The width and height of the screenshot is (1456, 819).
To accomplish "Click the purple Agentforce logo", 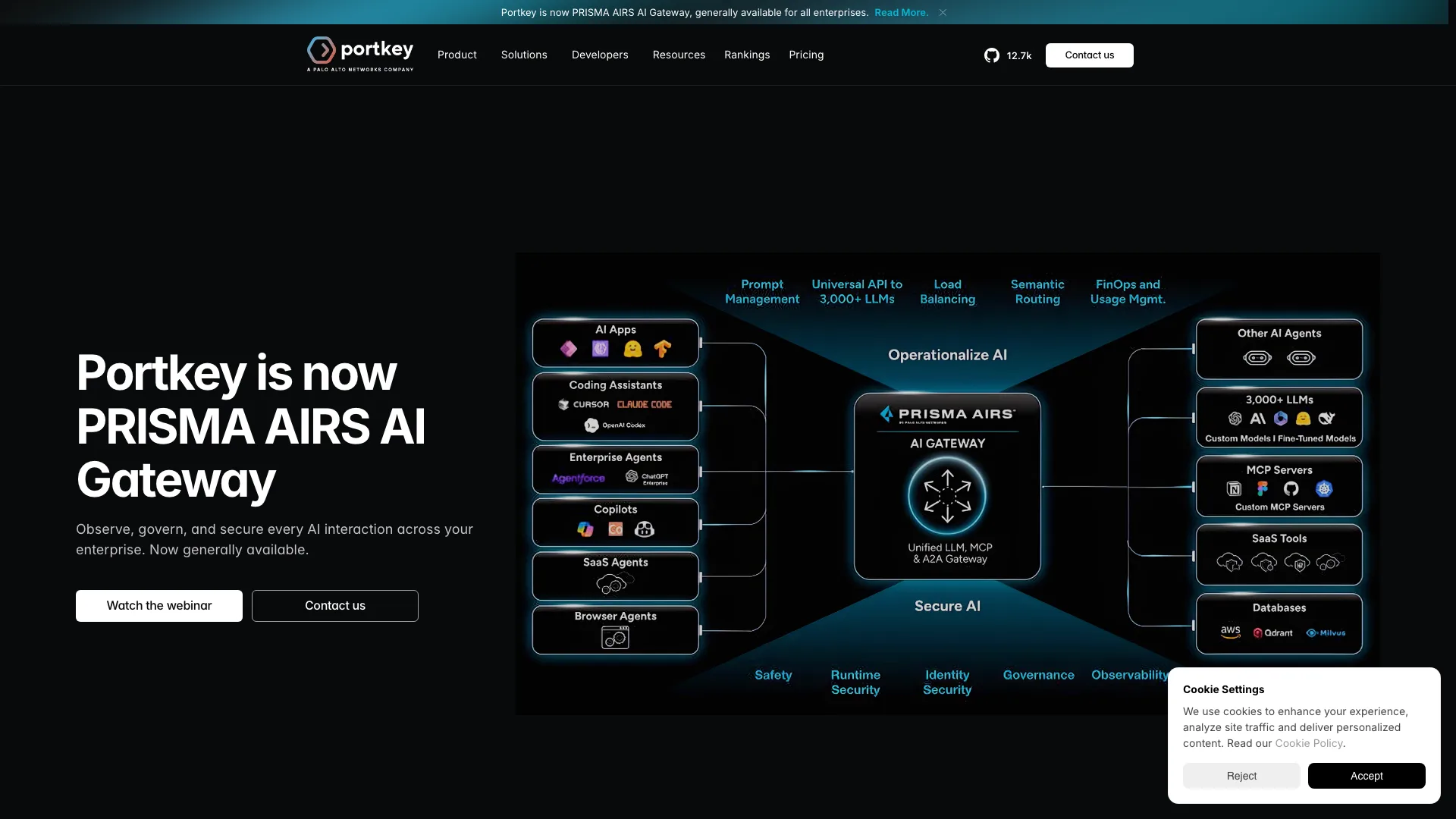I will (579, 478).
